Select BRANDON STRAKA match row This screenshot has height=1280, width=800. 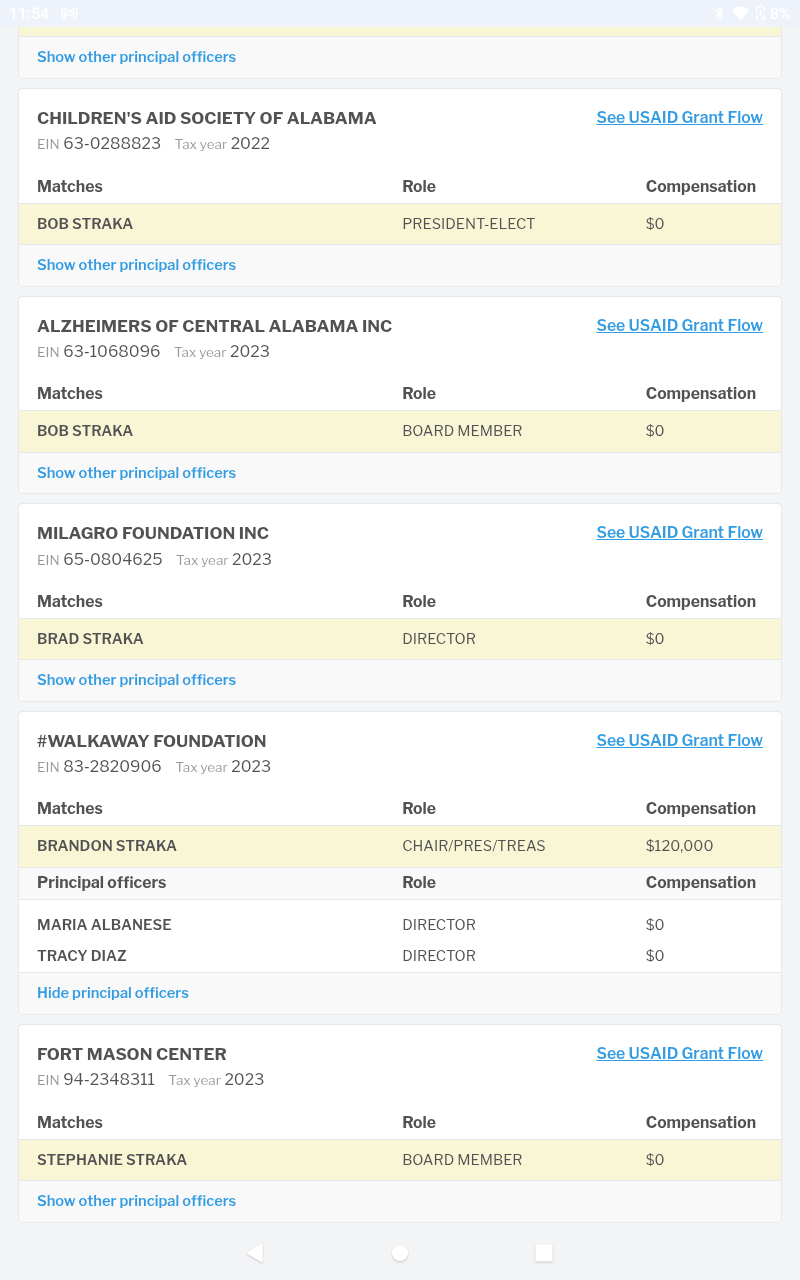pyautogui.click(x=400, y=846)
